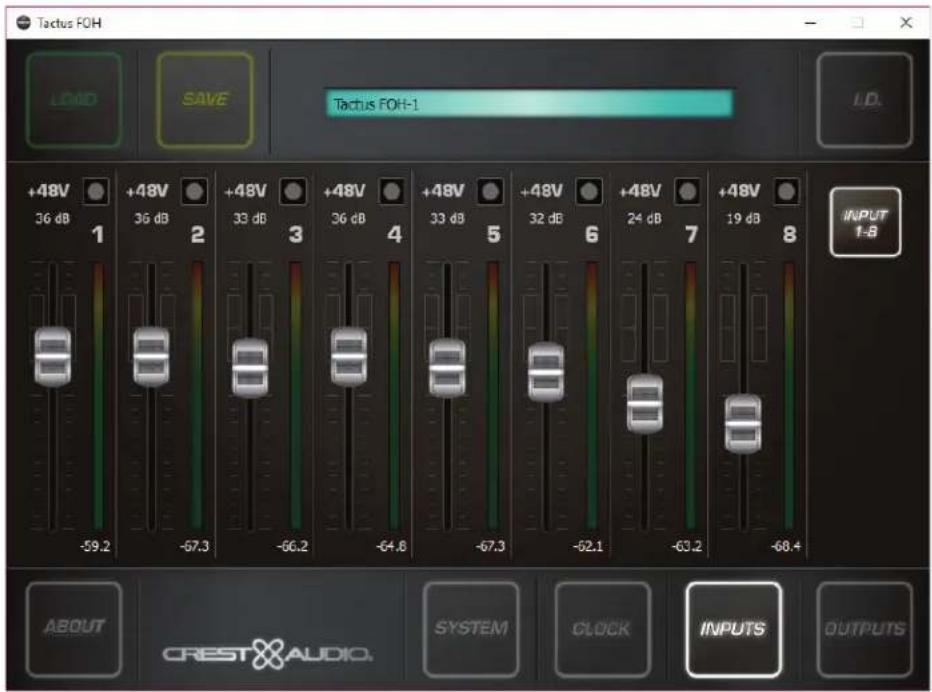Select the INPUT 1-8 bank button

(x=865, y=222)
